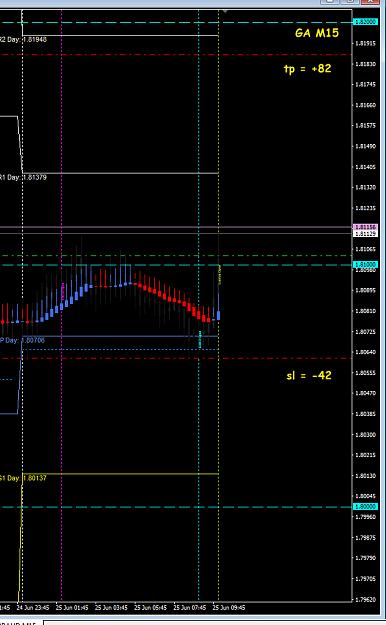The width and height of the screenshot is (386, 625).
Task: Click the 25 Jun 07:45 time axis label
Action: click(x=190, y=608)
